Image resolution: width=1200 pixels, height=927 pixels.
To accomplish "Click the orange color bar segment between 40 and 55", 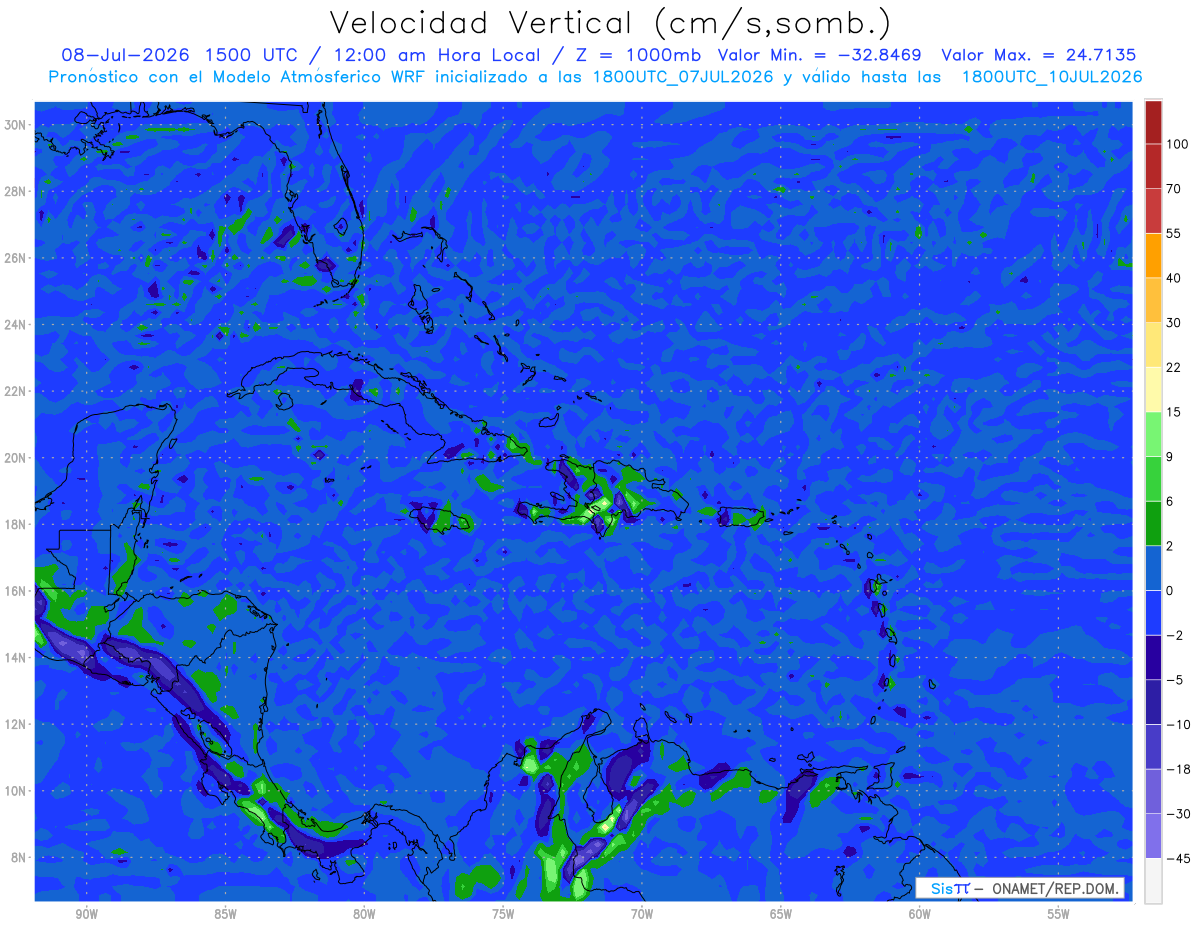I will pos(1153,255).
